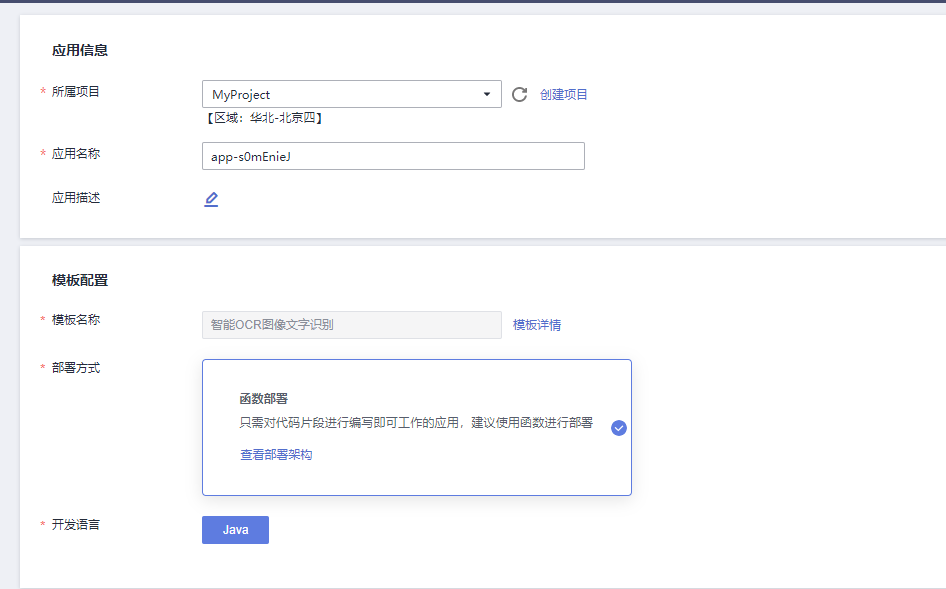Screen dimensions: 946x589
Task: Expand the 所属项目 dropdown arrow
Action: pyautogui.click(x=487, y=94)
